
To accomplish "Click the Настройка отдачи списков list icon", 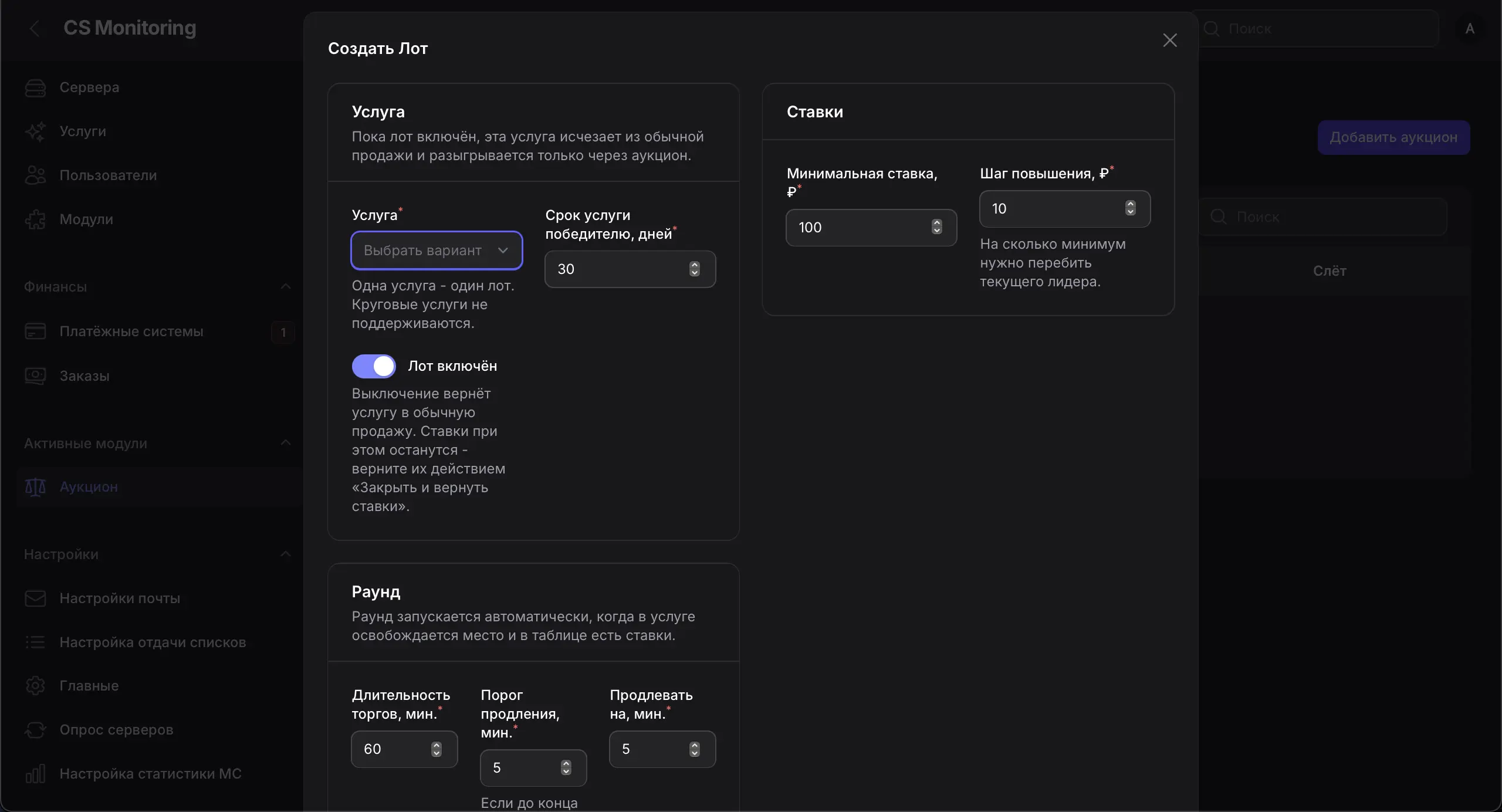I will tap(35, 642).
